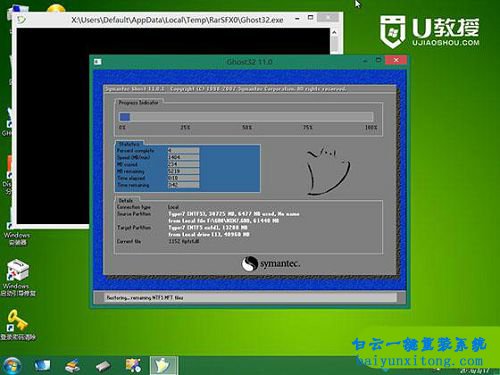This screenshot has height=375, width=500.
Task: Click the console window icon beside the path
Action: point(21,20)
